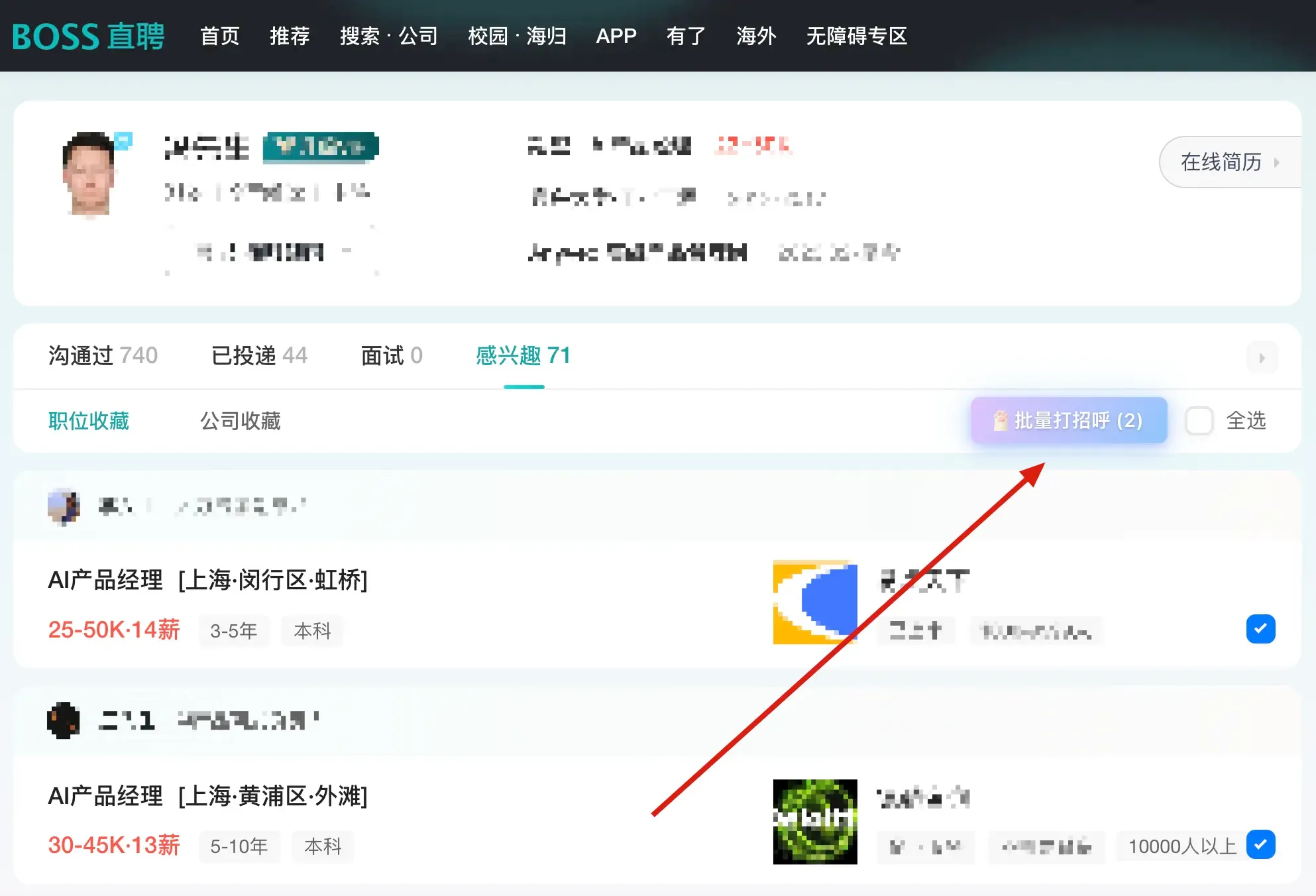This screenshot has height=896, width=1316.
Task: Click the orange-and-blue company logo
Action: [814, 602]
